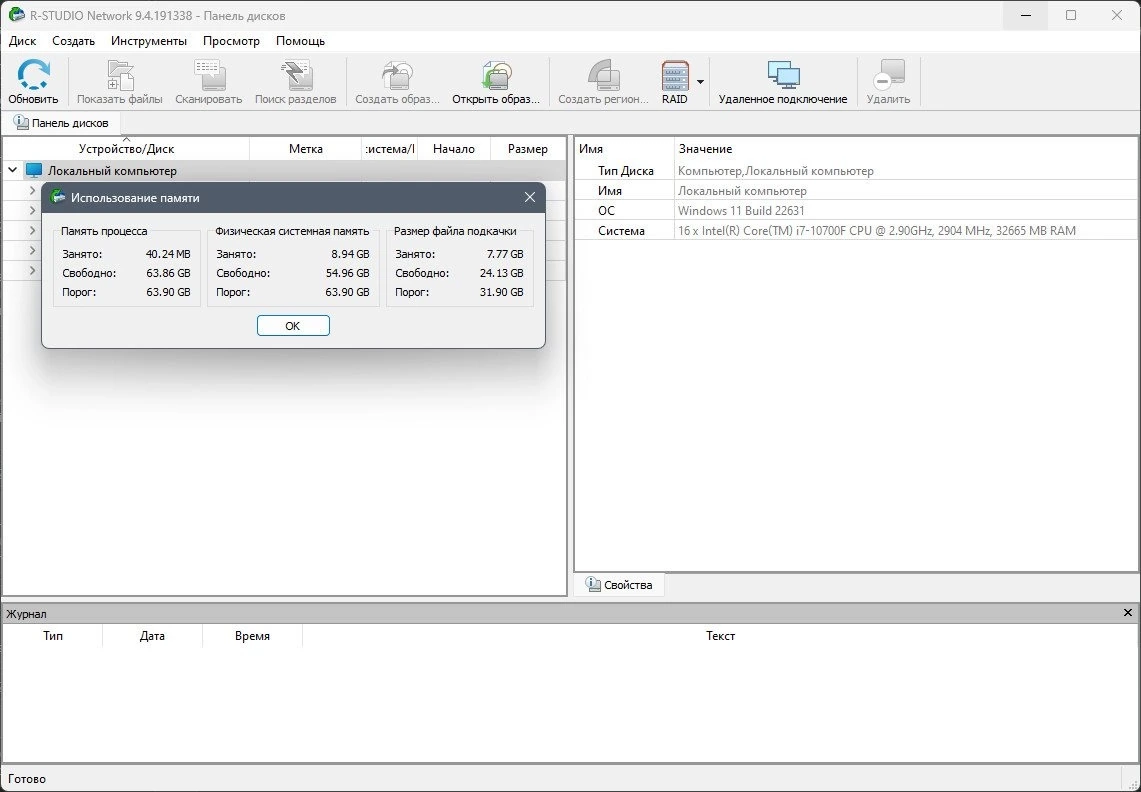1141x792 pixels.
Task: Open the Создать menu
Action: (x=73, y=41)
